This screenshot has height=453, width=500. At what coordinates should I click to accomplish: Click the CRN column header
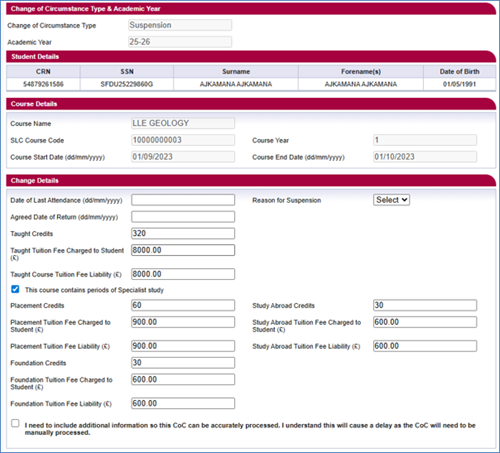point(43,71)
